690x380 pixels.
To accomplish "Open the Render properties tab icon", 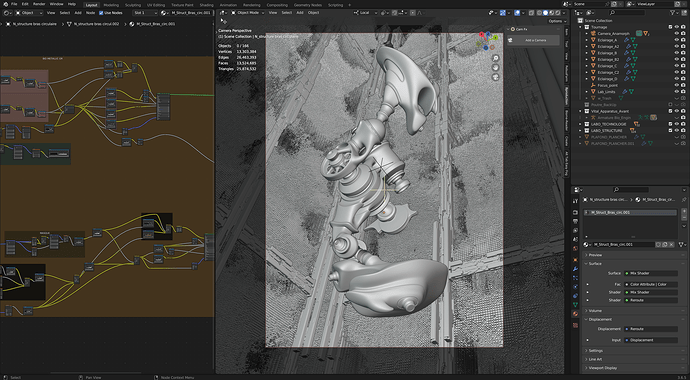I will click(x=576, y=212).
